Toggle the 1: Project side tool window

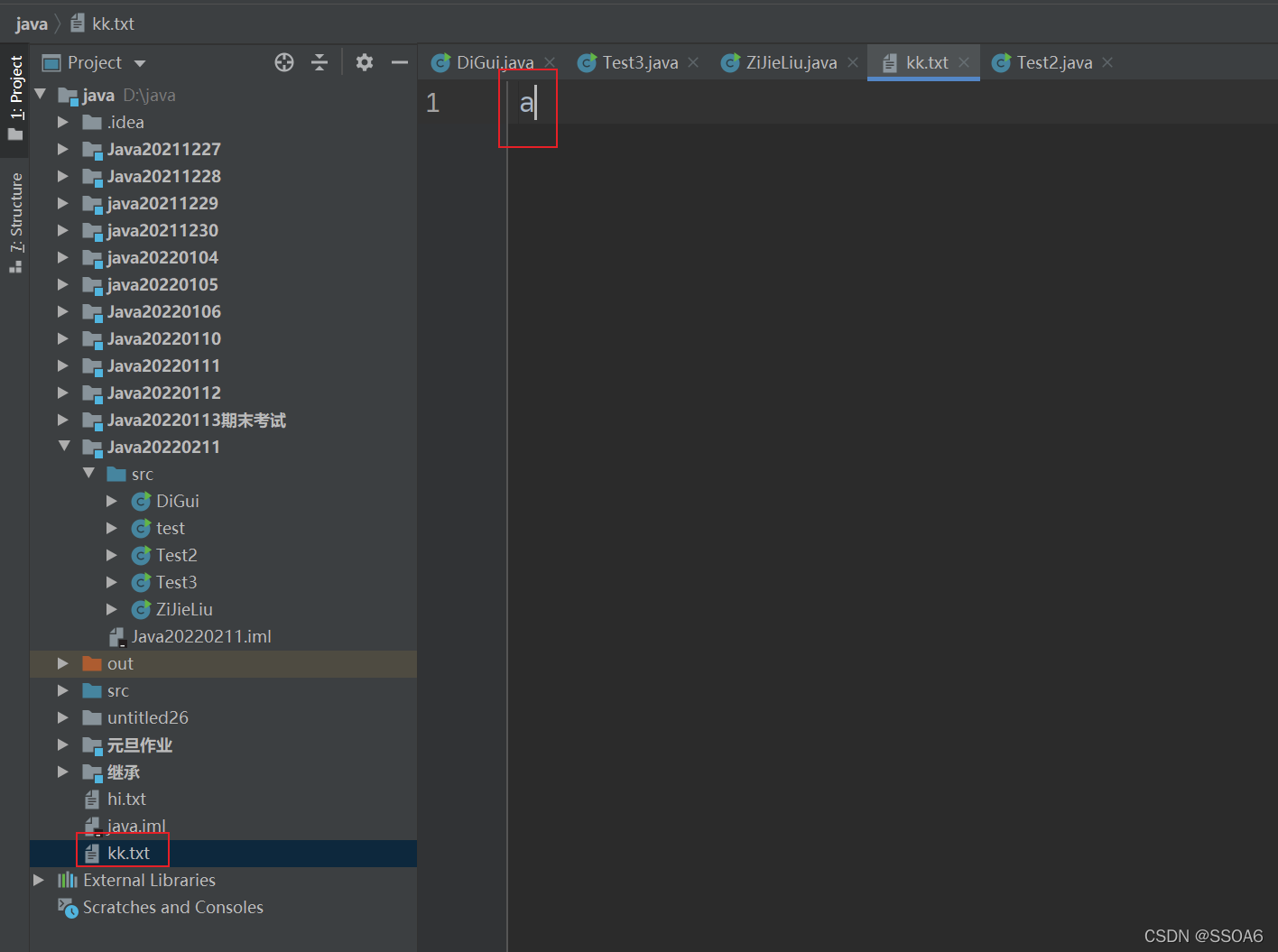tap(16, 97)
